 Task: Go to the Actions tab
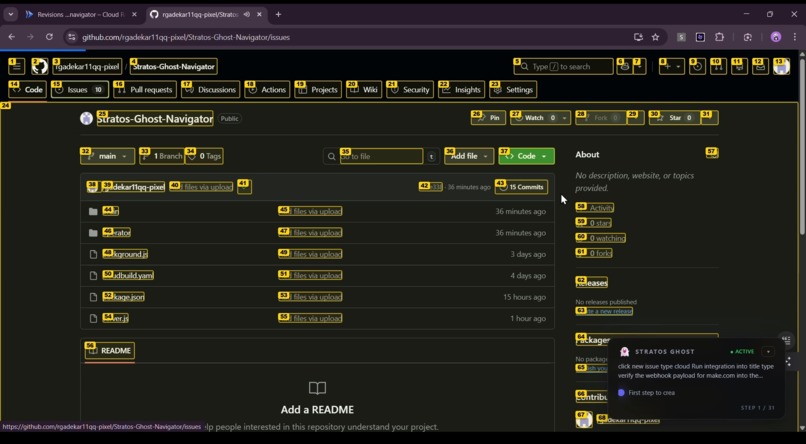267,89
